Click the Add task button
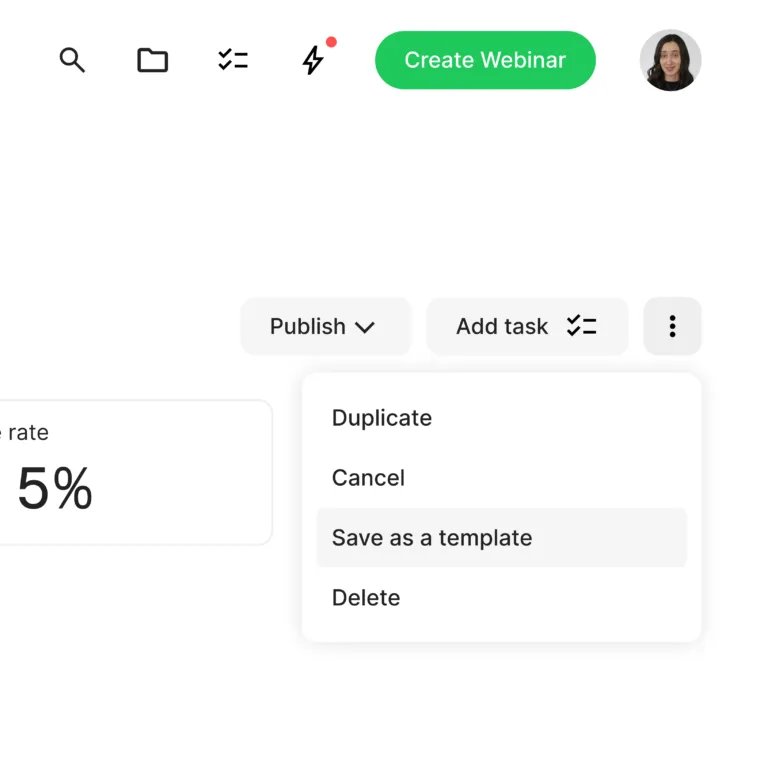Screen dimensions: 760x760 click(x=527, y=326)
